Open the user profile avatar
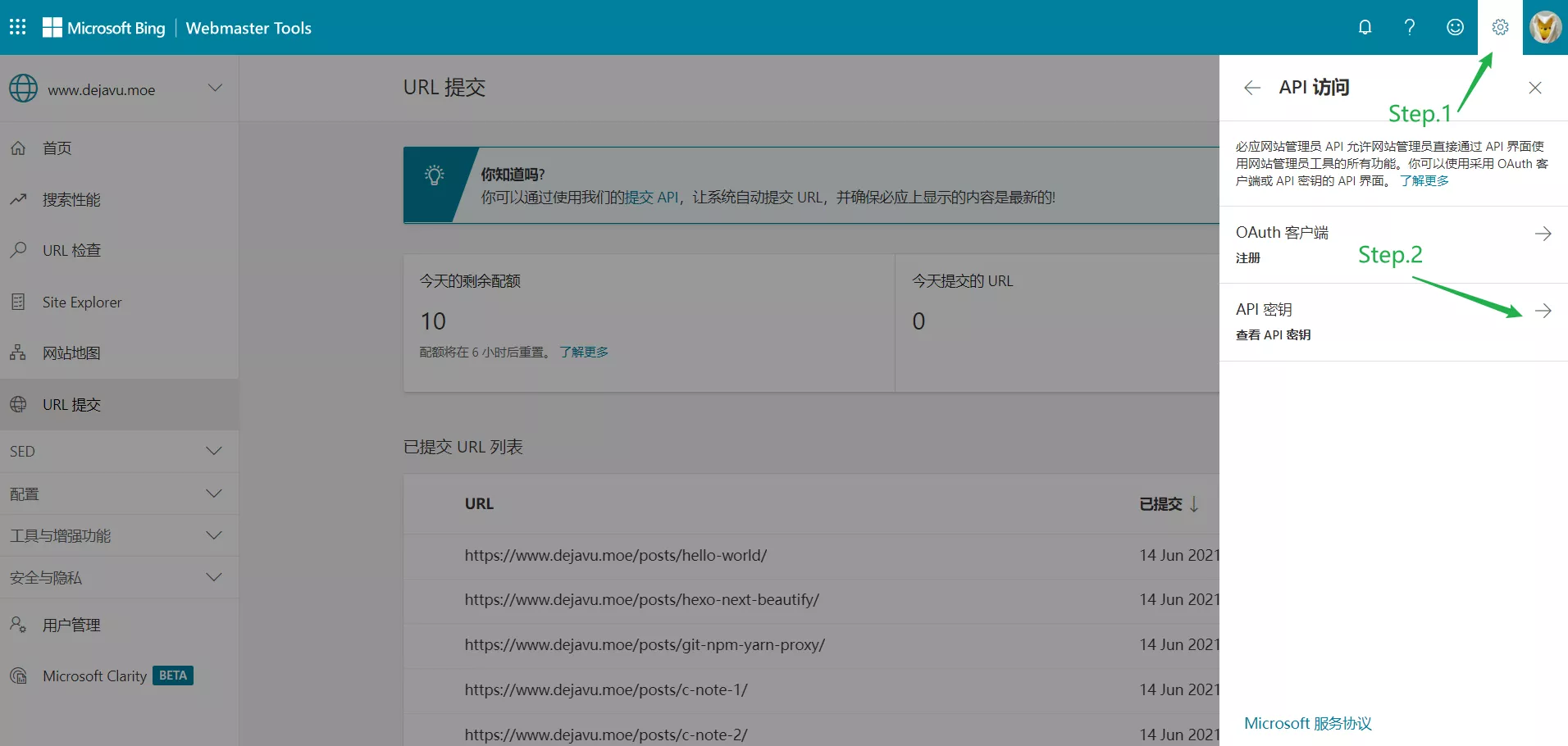Image resolution: width=1568 pixels, height=746 pixels. pos(1545,27)
